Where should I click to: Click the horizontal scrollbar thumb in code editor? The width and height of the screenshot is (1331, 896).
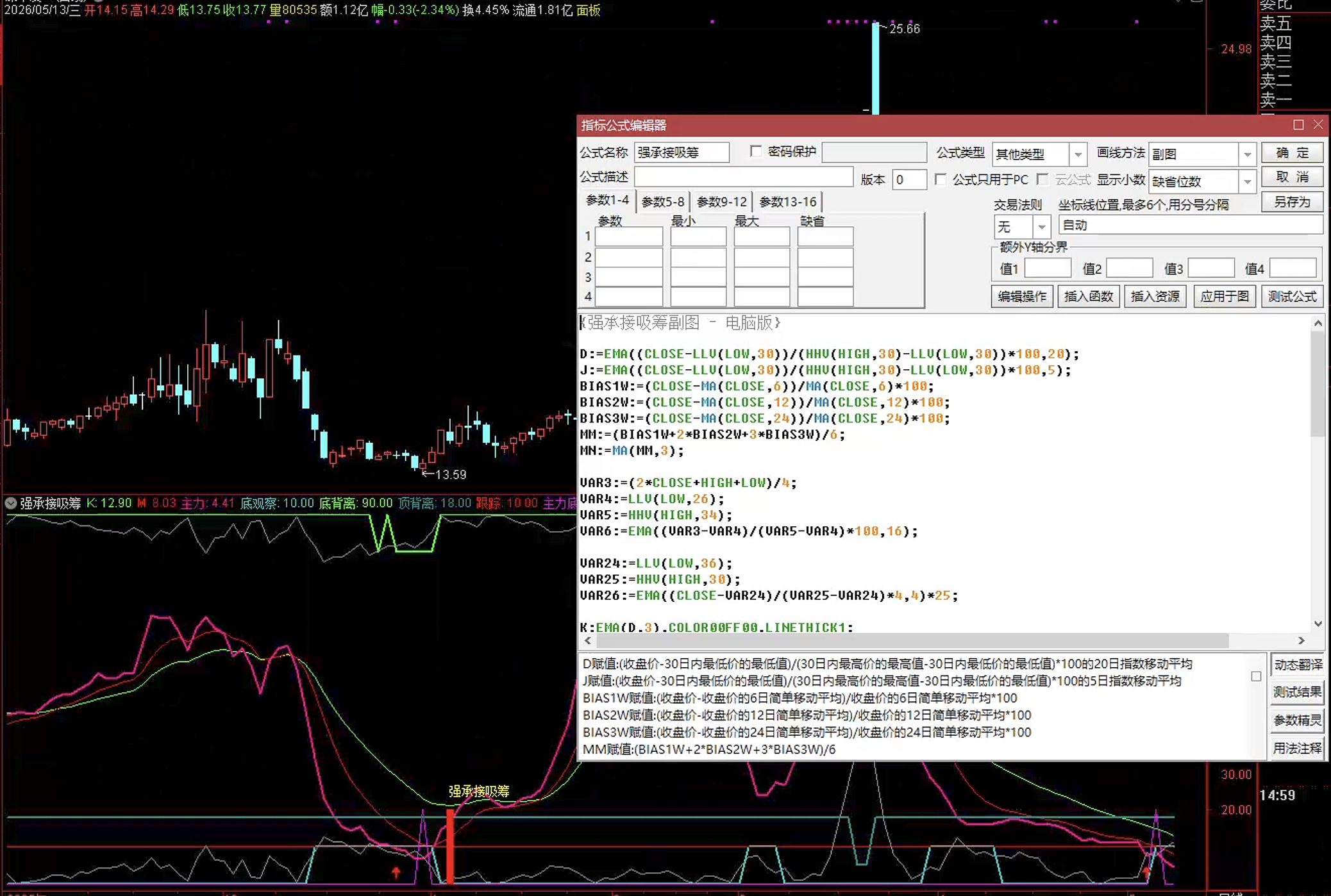(912, 640)
